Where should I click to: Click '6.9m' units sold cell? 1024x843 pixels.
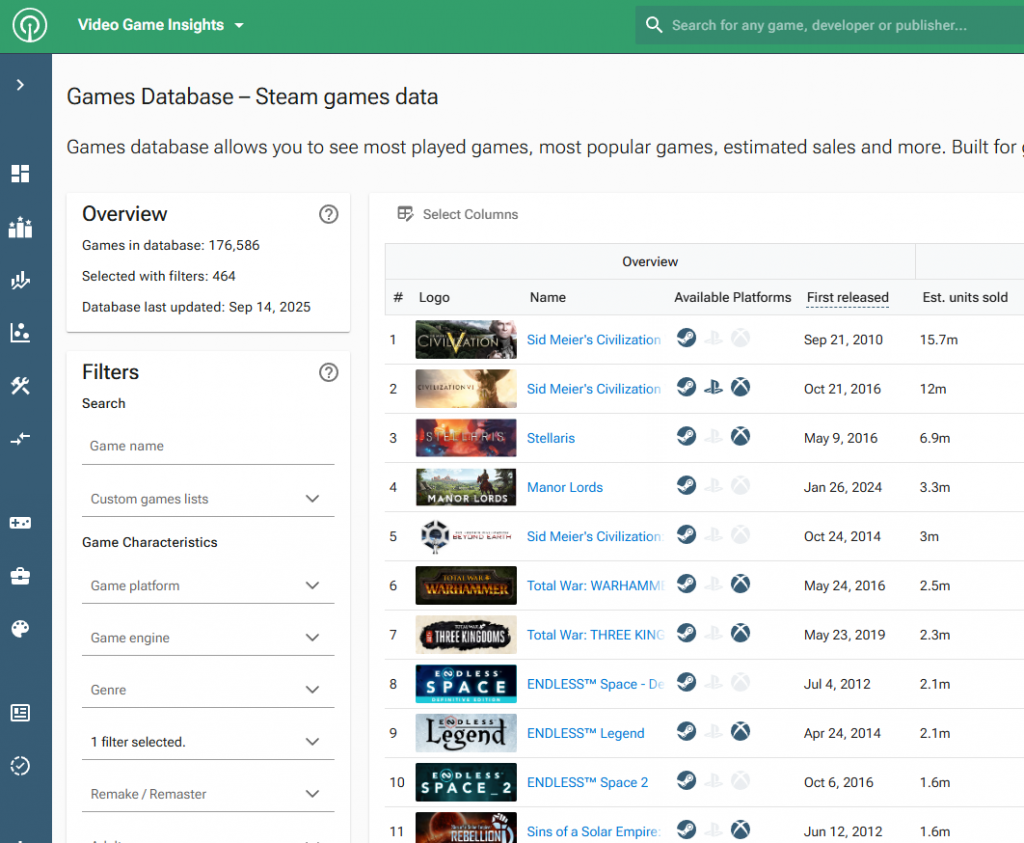coord(935,438)
